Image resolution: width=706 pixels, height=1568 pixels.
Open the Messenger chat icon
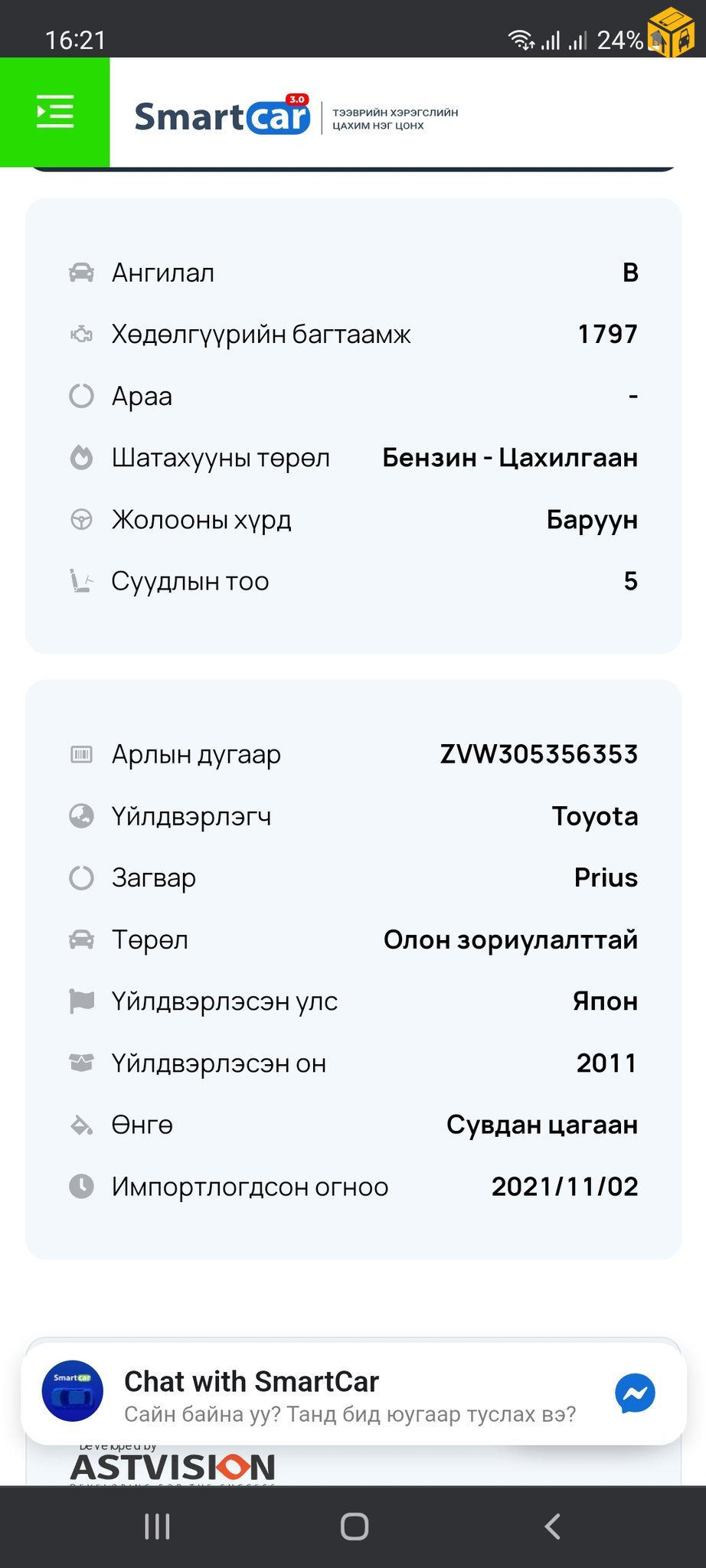(x=635, y=1393)
